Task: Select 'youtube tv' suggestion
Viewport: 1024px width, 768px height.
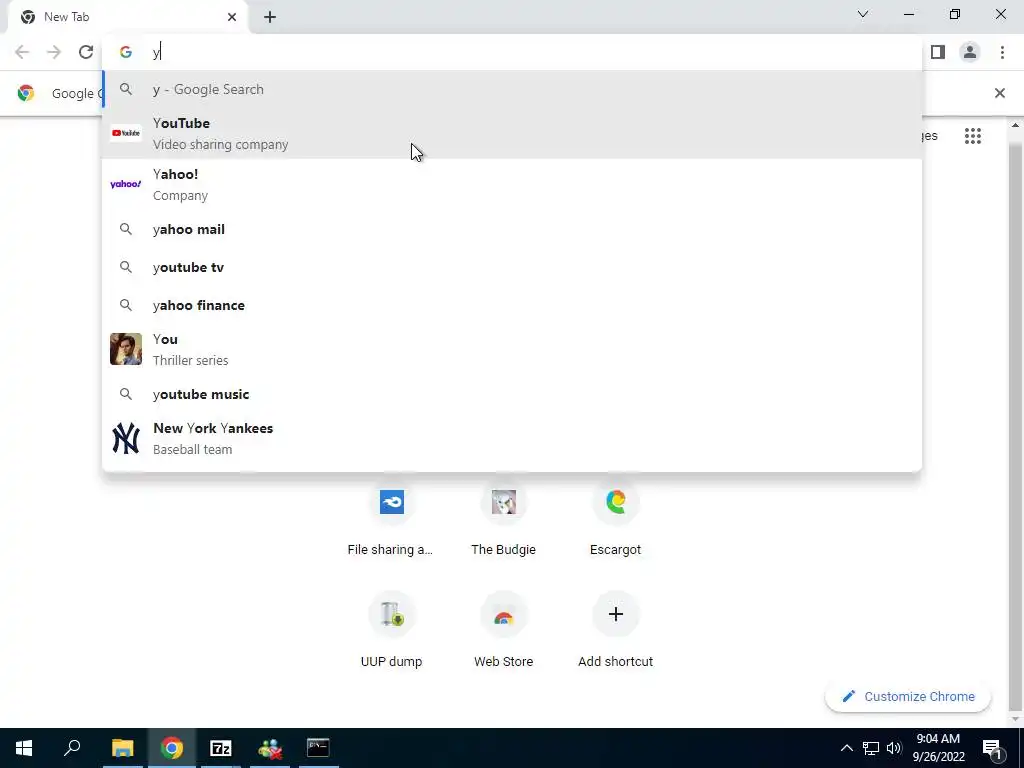Action: [x=512, y=267]
